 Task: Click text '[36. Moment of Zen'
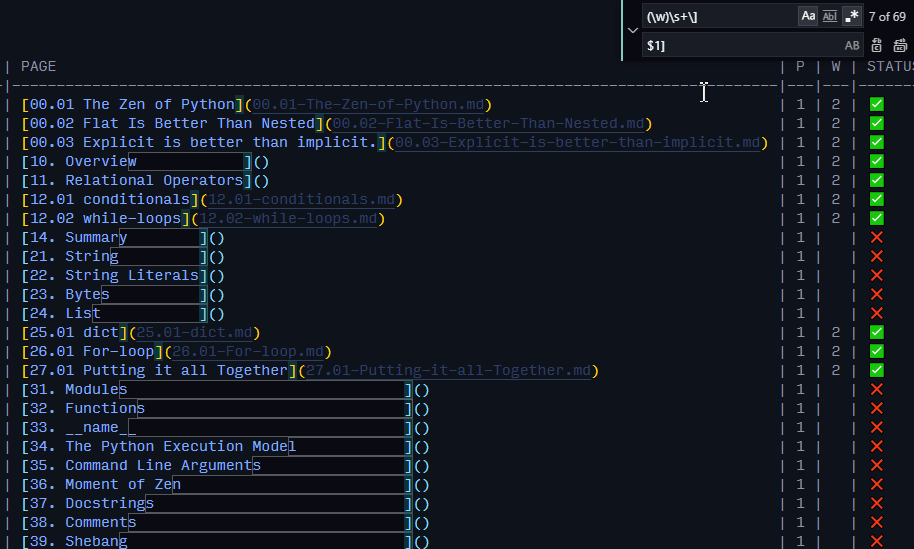101,485
